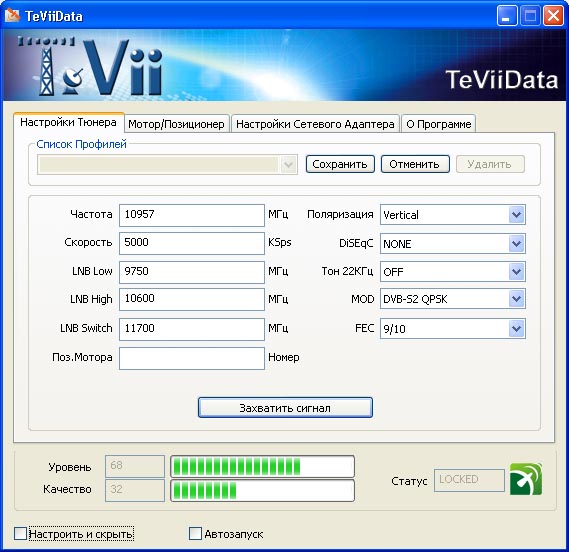
Task: Click the Качество value box showing 32
Action: point(135,490)
